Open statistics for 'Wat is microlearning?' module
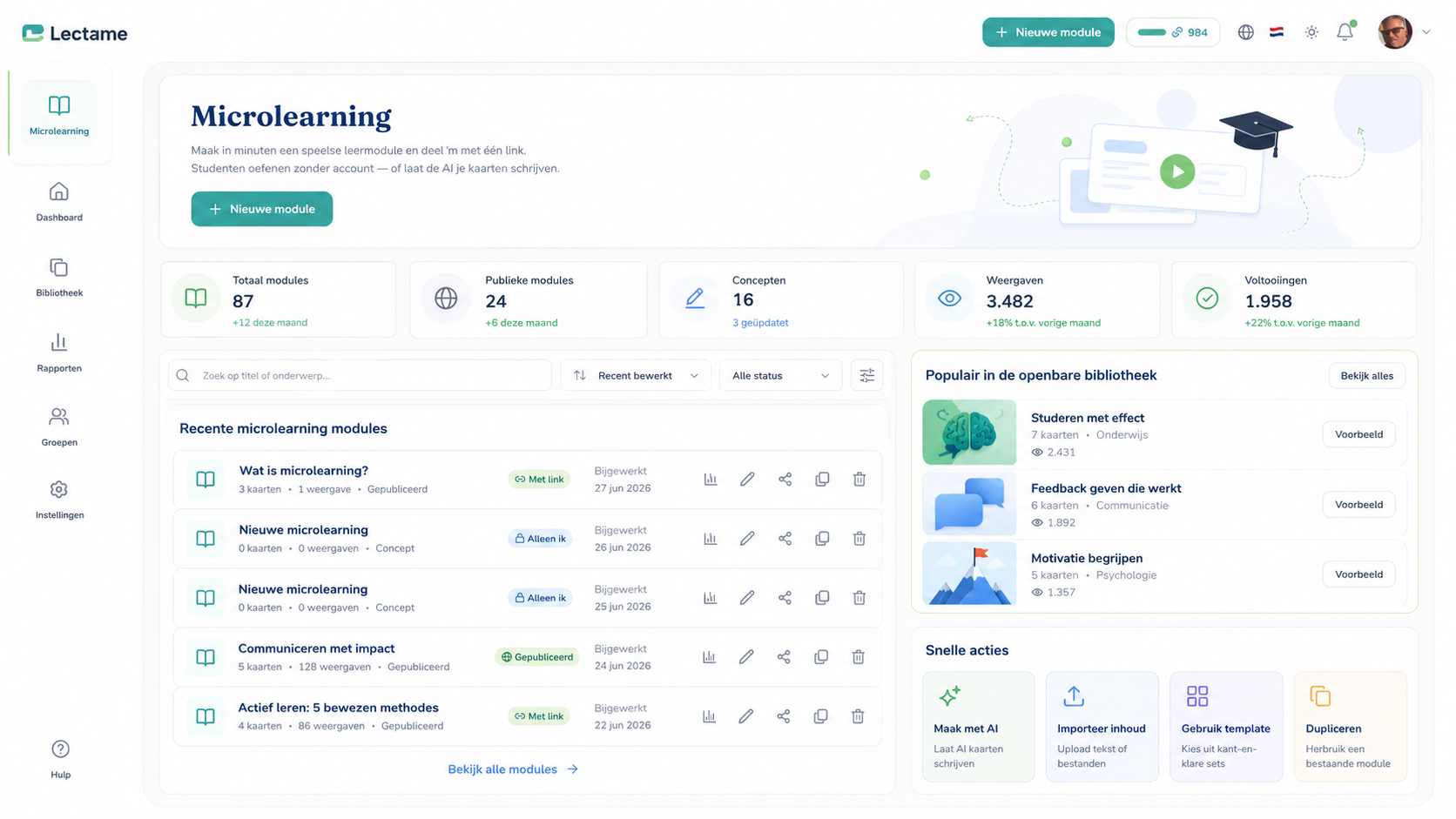This screenshot has width=1456, height=819. point(711,480)
